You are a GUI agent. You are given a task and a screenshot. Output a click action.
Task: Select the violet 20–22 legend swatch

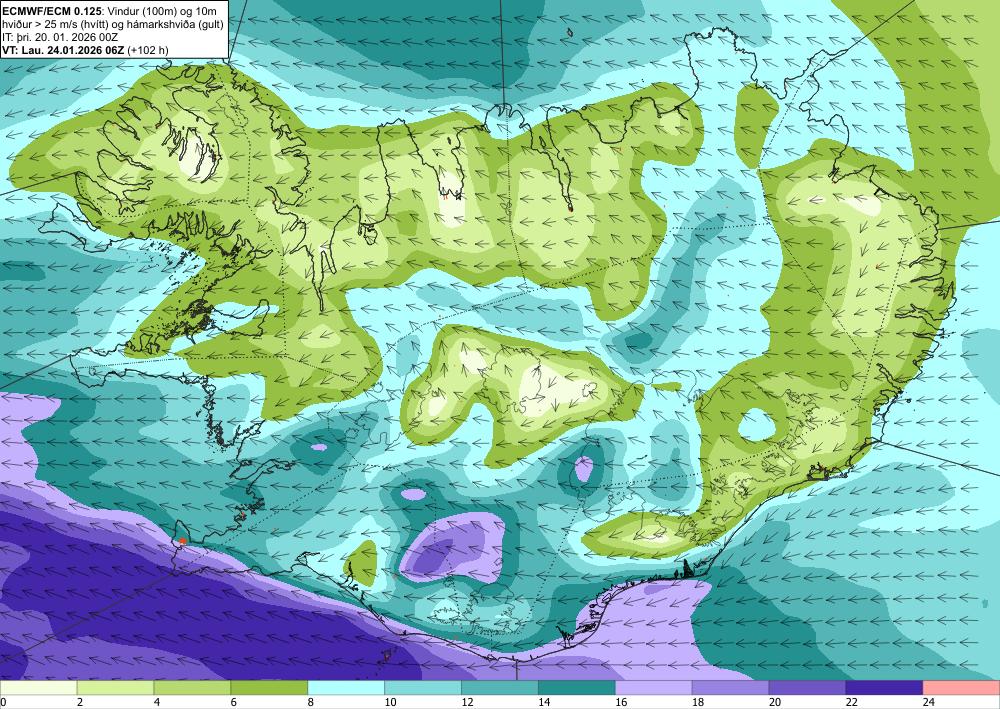(x=807, y=688)
